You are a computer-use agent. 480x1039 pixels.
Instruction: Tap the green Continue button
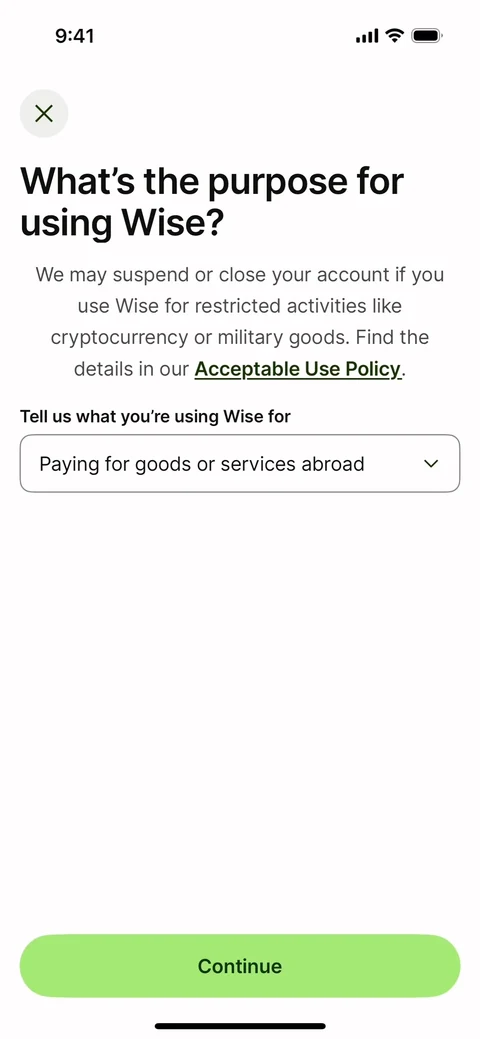tap(240, 965)
